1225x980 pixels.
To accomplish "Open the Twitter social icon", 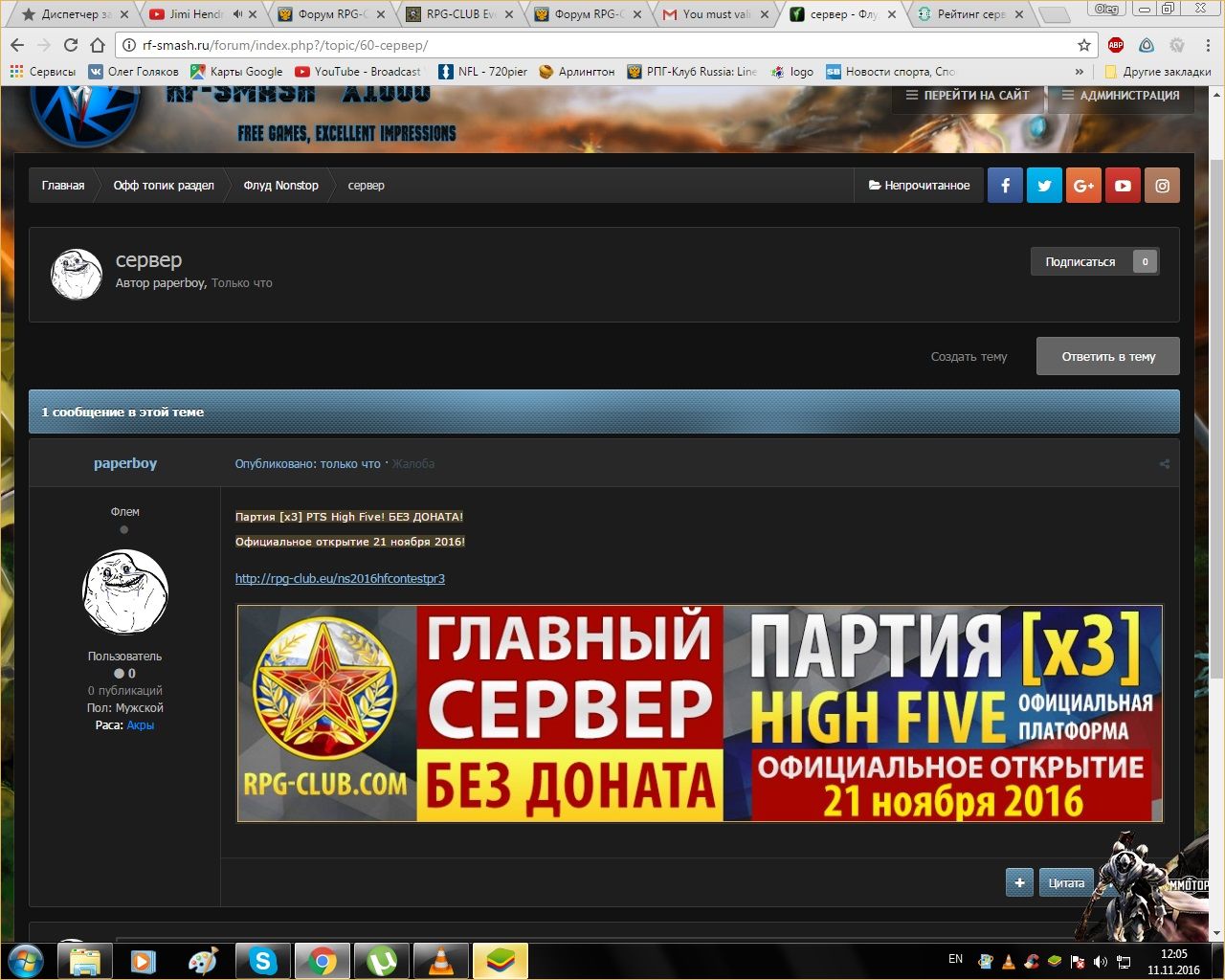I will coord(1044,186).
